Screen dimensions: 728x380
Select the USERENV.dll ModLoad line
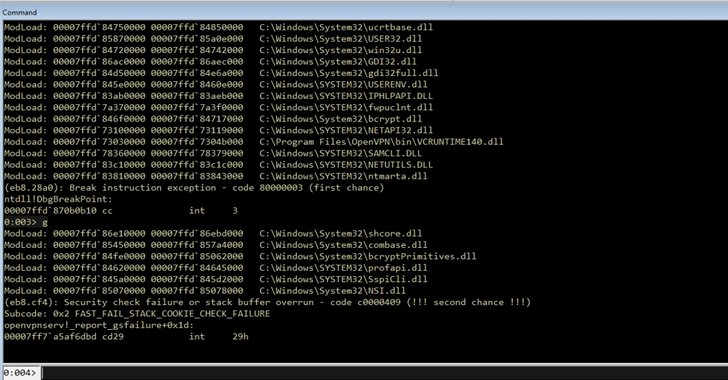point(215,85)
